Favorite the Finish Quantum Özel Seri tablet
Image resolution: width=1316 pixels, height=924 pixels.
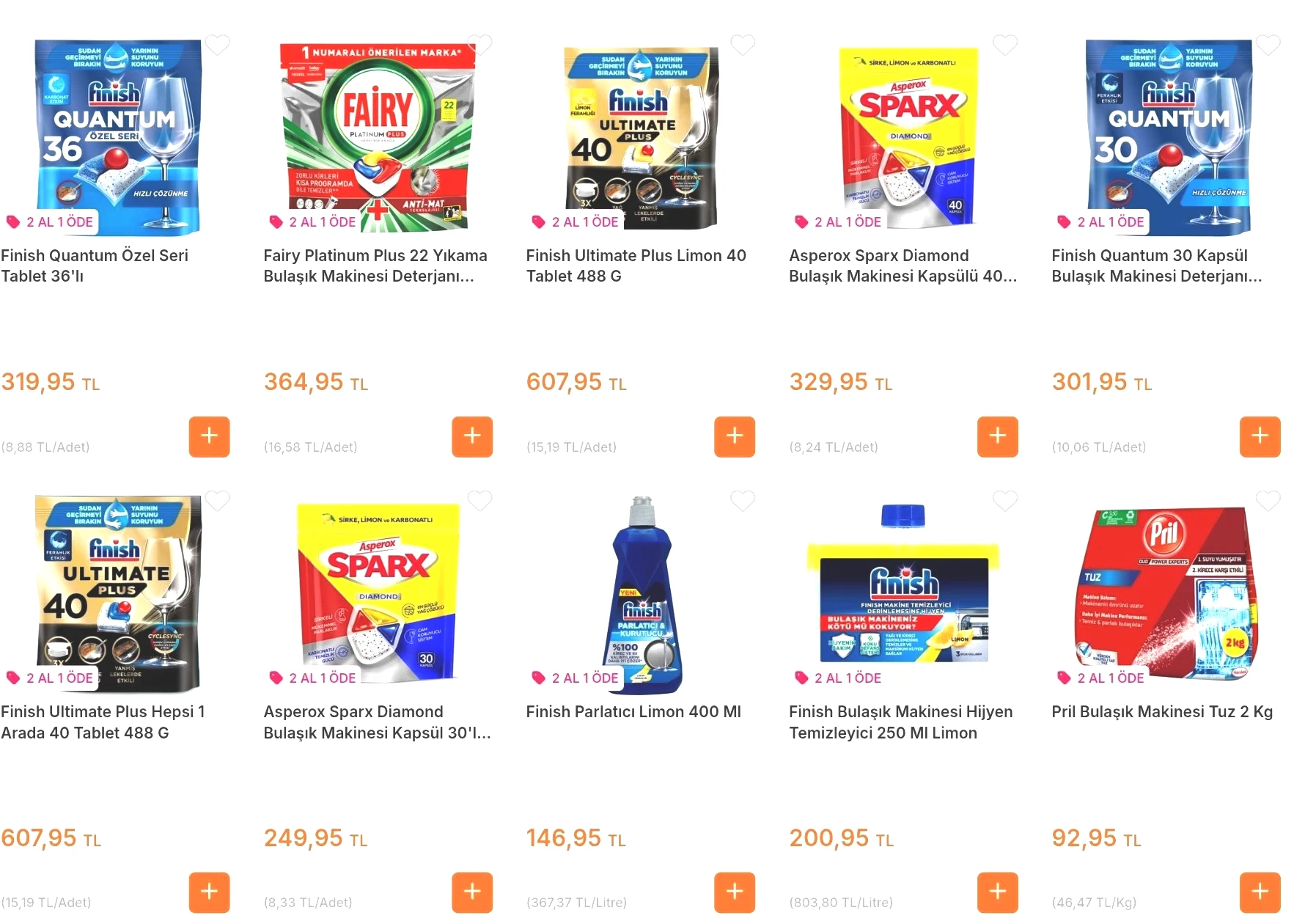tap(218, 45)
